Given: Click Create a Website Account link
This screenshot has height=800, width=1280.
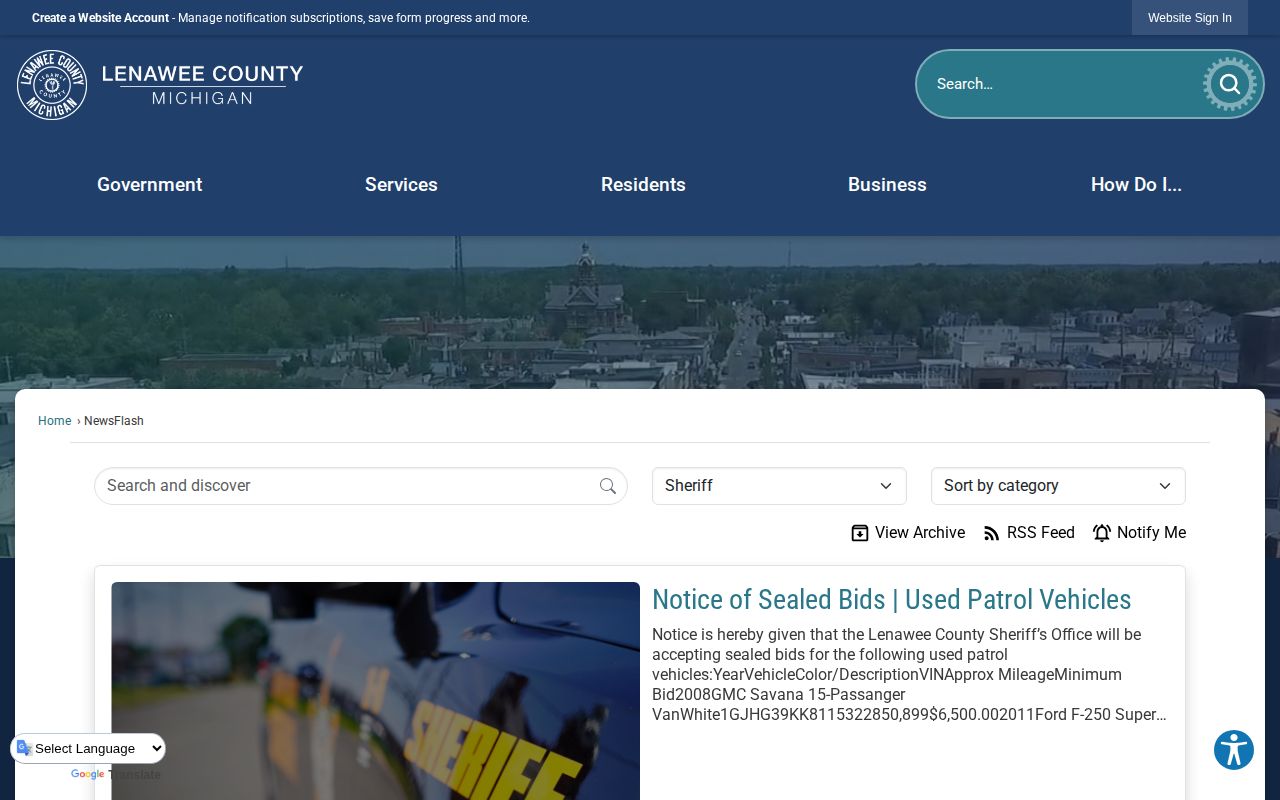Looking at the screenshot, I should pos(100,18).
